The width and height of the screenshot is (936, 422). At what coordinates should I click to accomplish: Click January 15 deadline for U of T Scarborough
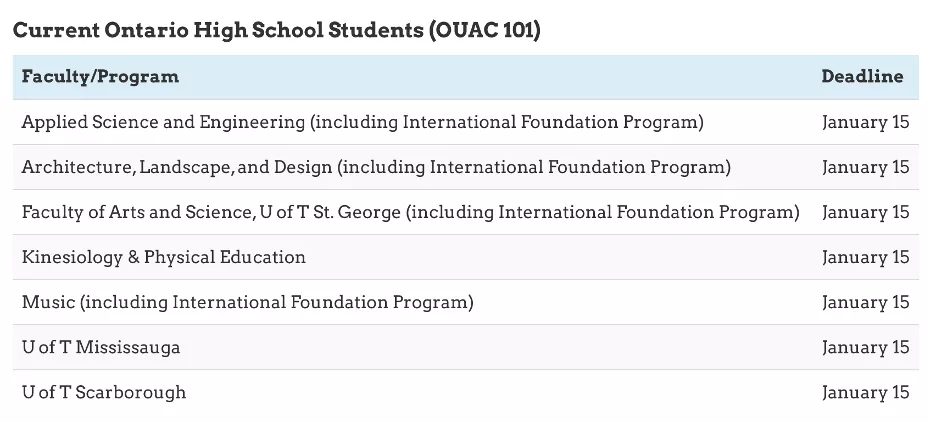tap(865, 393)
